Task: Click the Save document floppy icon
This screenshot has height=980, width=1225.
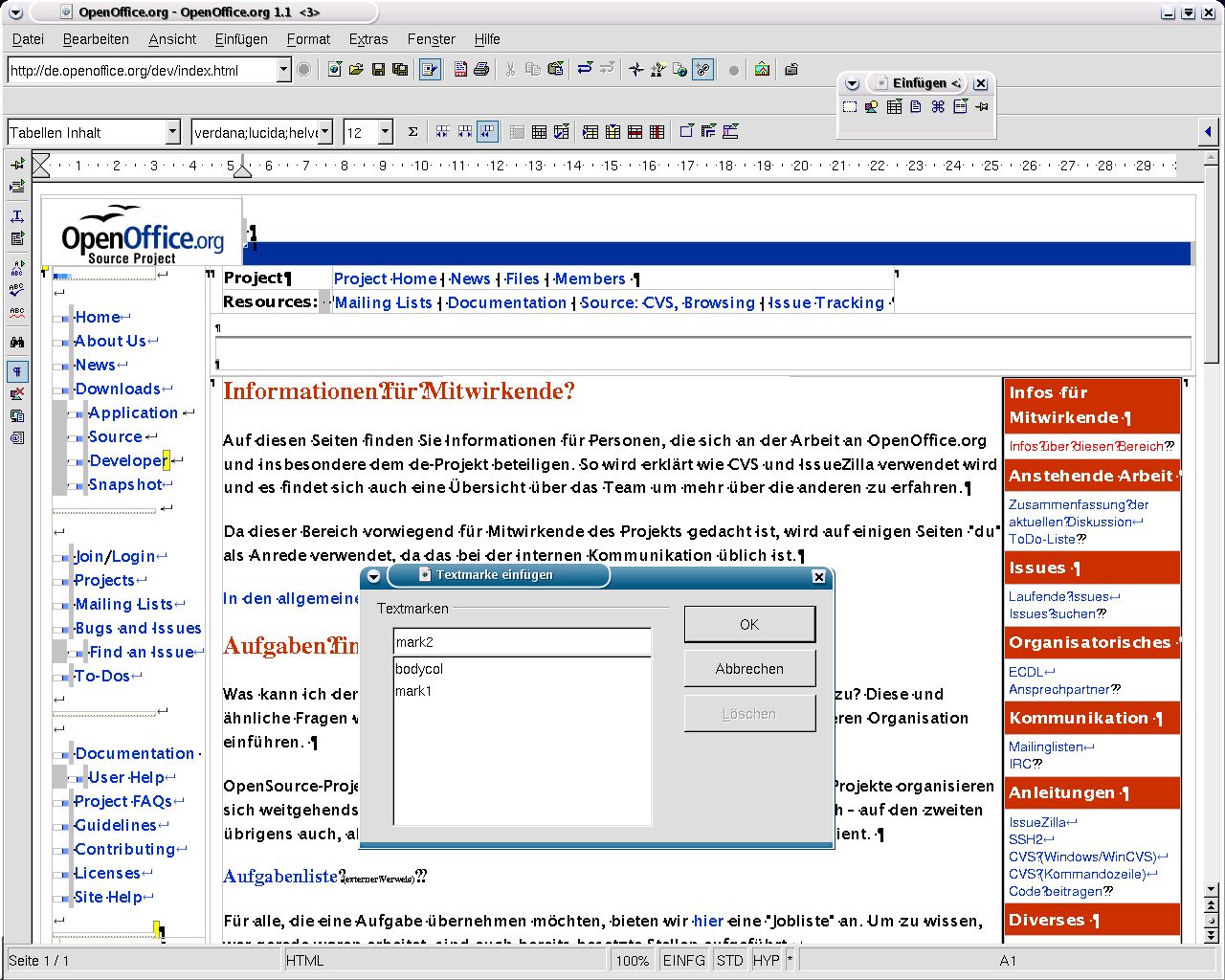Action: pos(378,70)
